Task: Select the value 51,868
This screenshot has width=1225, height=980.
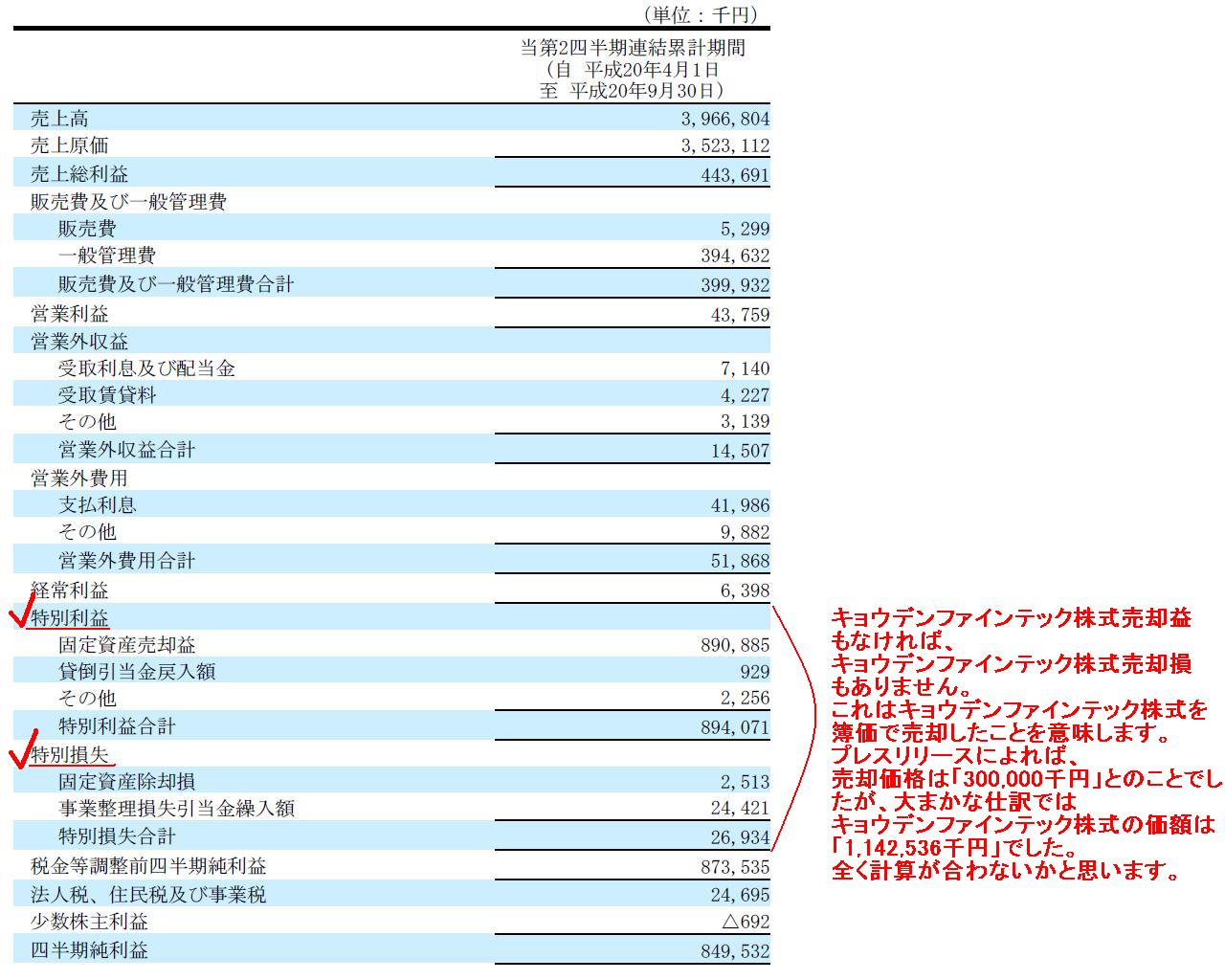Action: click(x=742, y=560)
